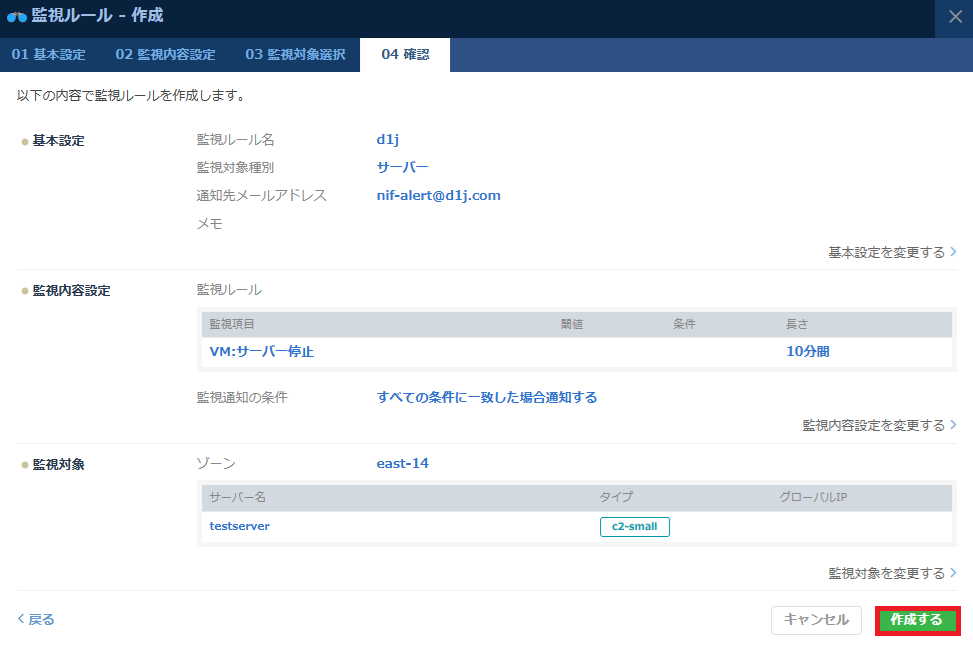Click the サーバー名 column header
The image size is (973, 651).
click(x=237, y=497)
